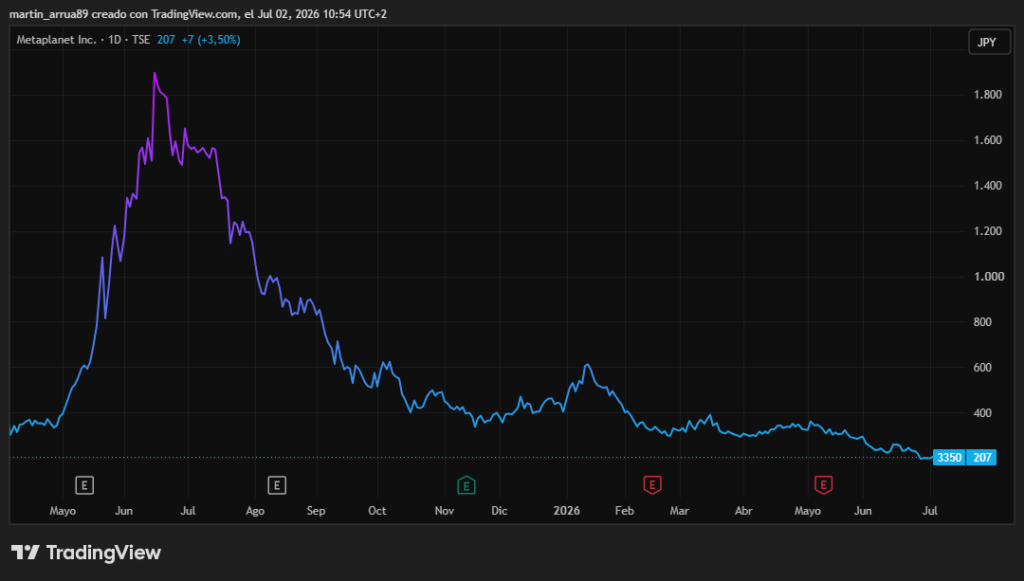Click the Abr label on time axis
This screenshot has width=1024, height=581.
coord(744,510)
